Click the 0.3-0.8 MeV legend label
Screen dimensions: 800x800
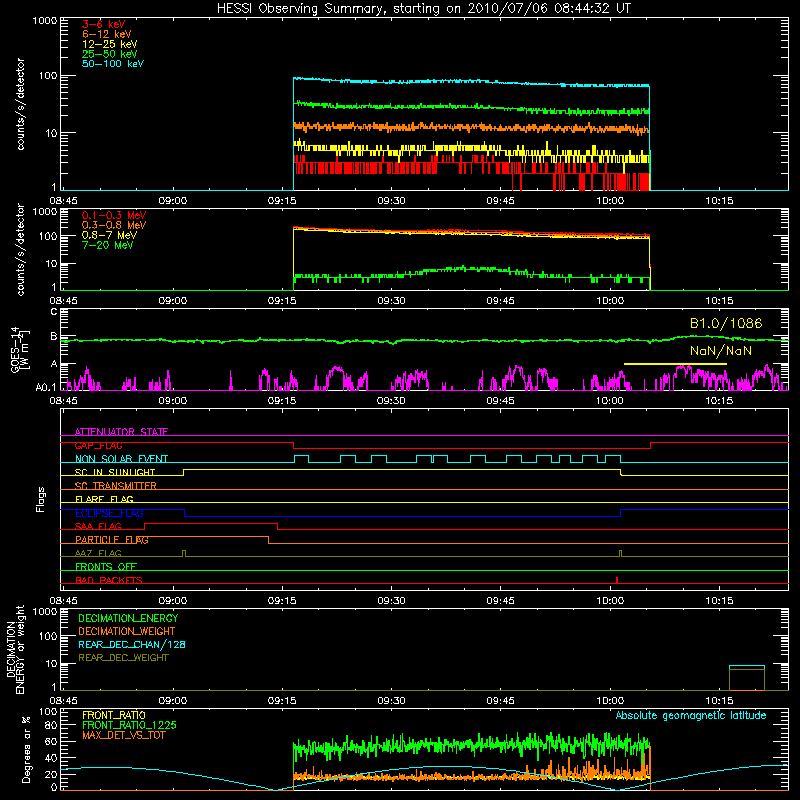pyautogui.click(x=114, y=225)
